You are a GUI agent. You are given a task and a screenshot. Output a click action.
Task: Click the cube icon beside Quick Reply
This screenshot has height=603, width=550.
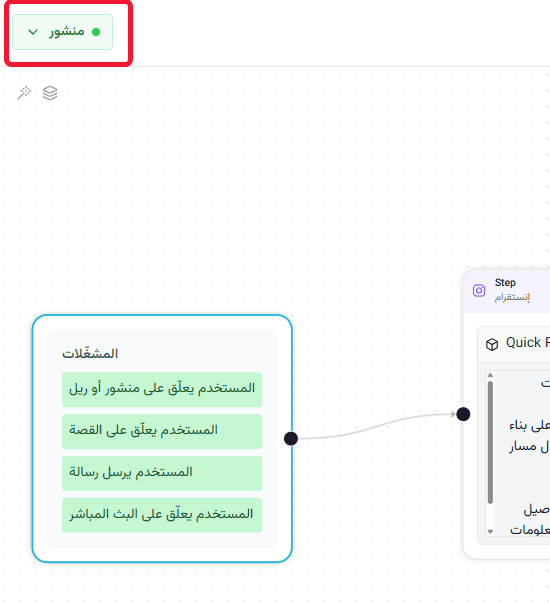click(492, 344)
